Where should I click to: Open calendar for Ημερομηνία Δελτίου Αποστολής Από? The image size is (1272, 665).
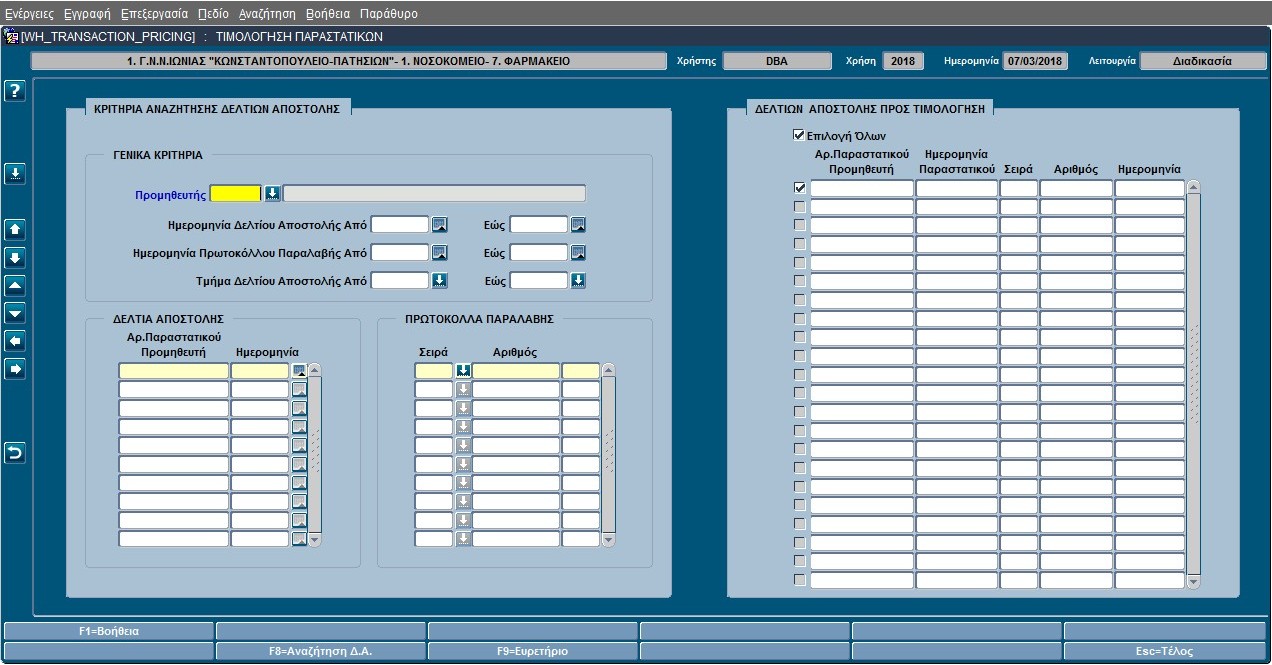439,225
